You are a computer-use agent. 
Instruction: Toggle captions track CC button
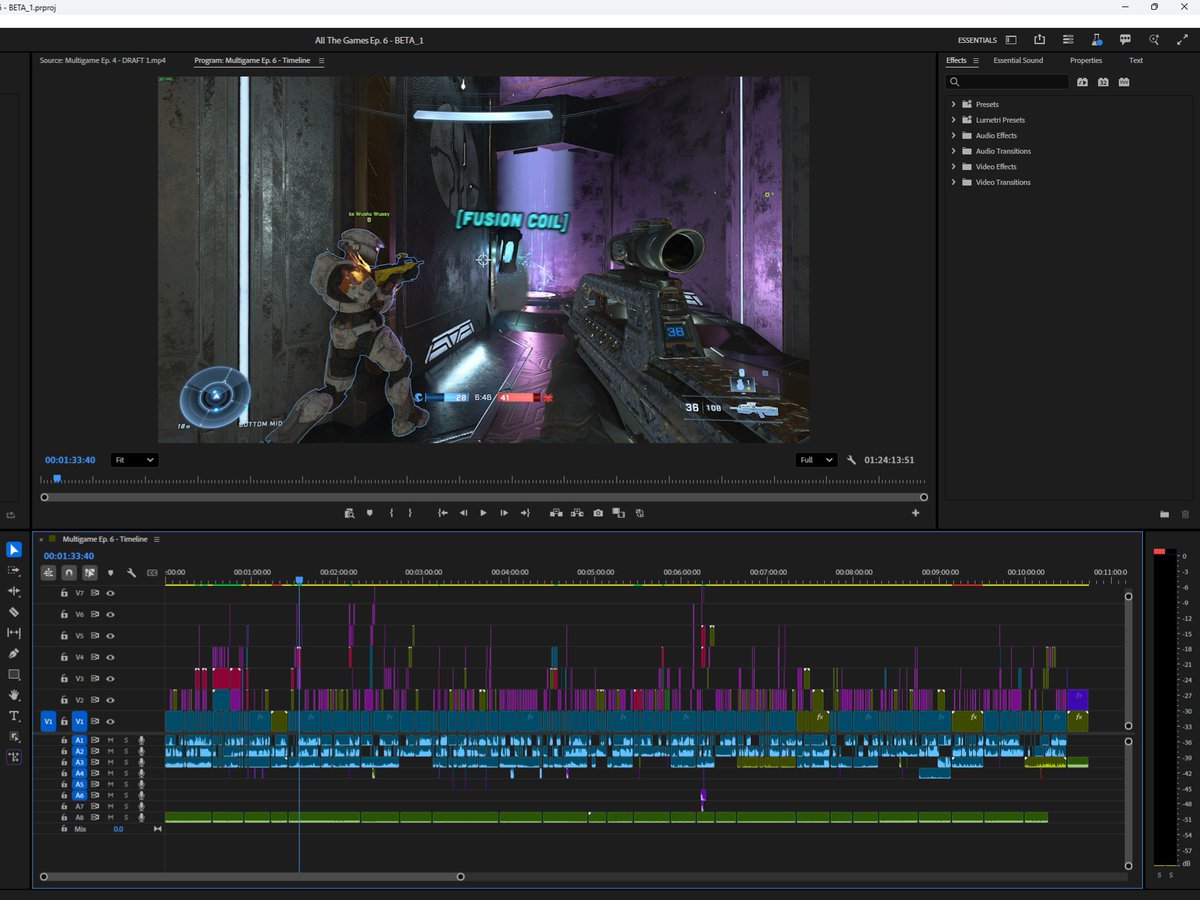152,573
